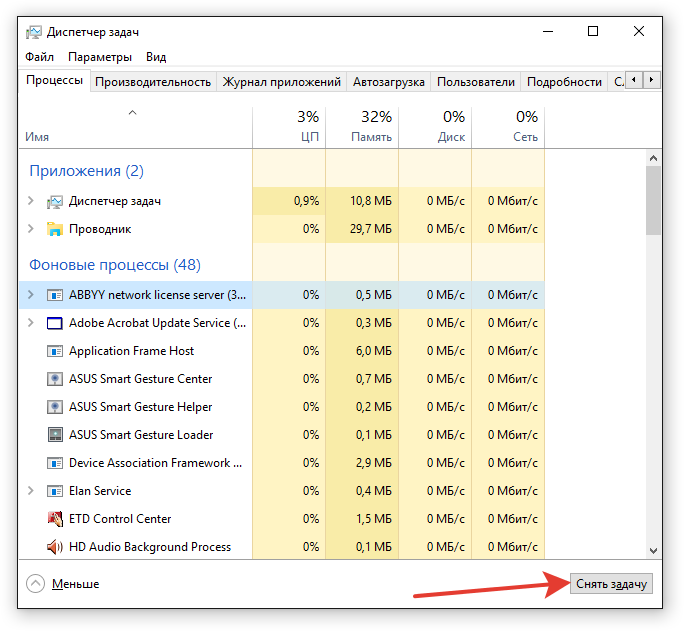
Task: Sort by the ЦП column header
Action: coord(289,128)
